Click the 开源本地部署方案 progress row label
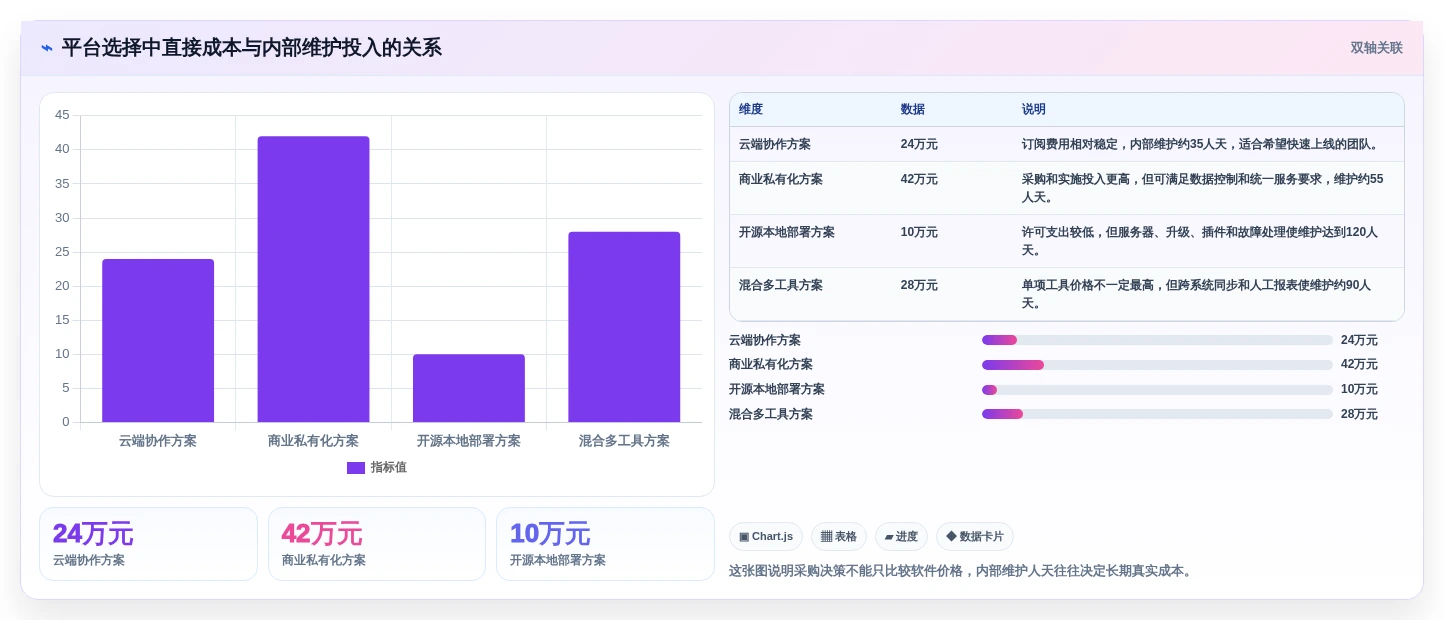 click(777, 389)
